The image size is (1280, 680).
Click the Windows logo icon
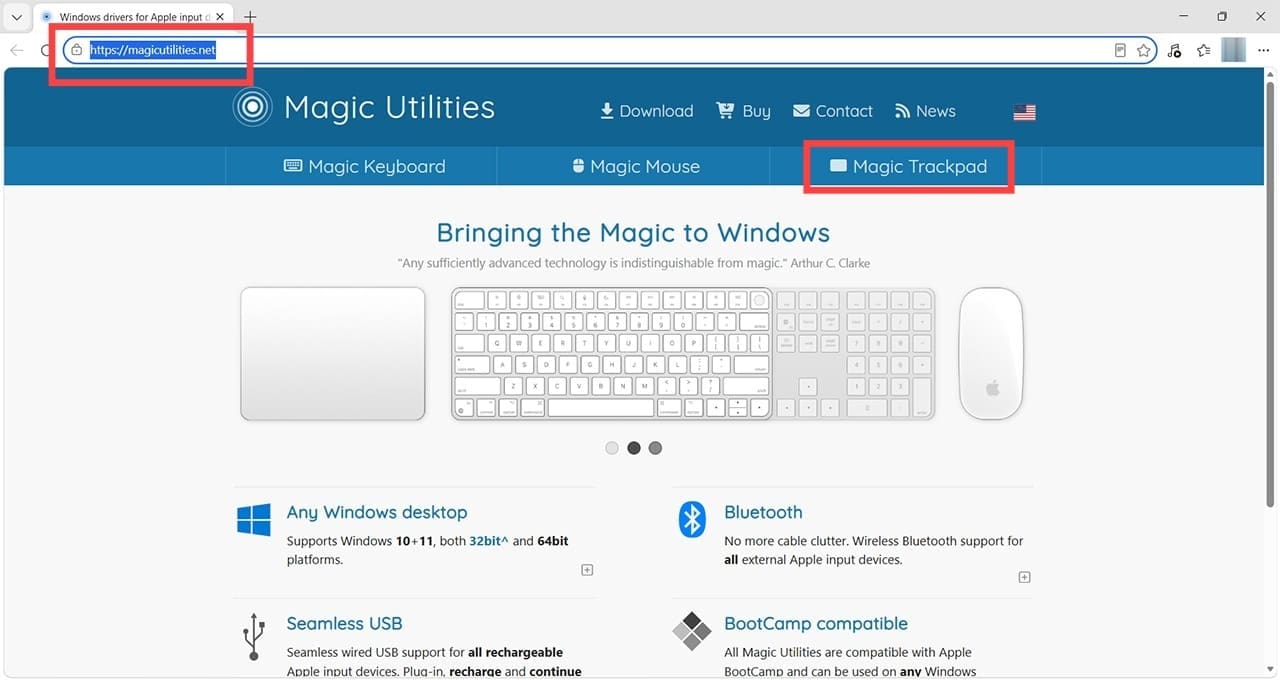click(254, 520)
